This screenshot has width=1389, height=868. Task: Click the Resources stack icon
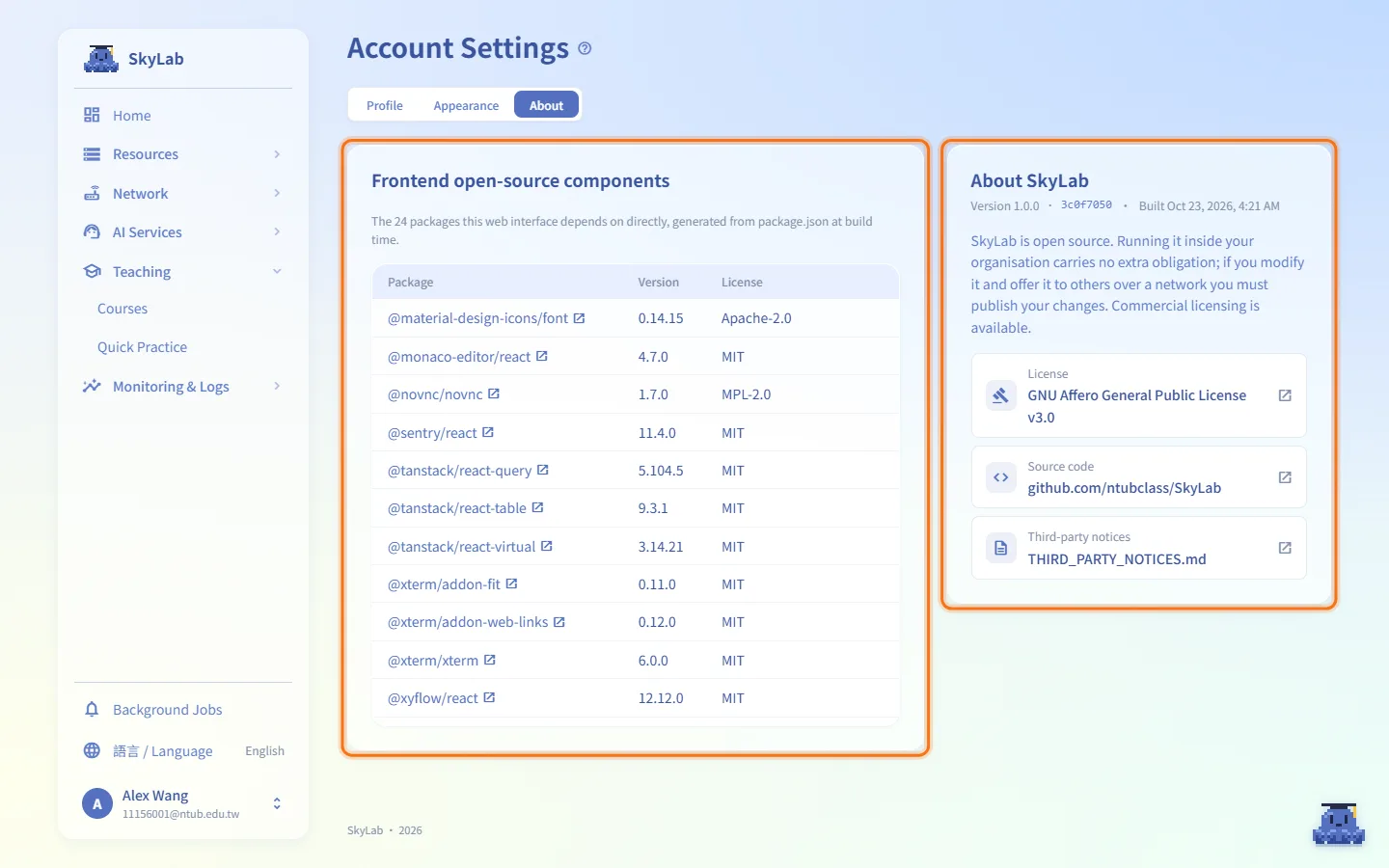click(92, 154)
